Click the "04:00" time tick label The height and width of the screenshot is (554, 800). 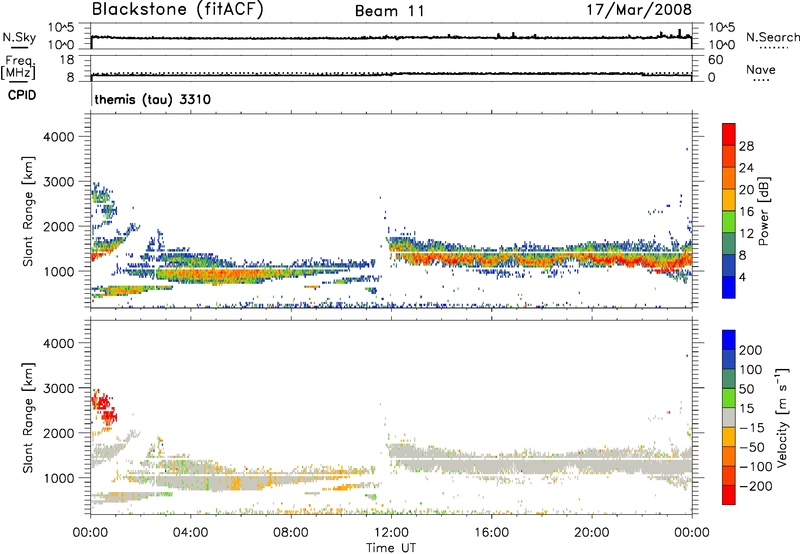[x=190, y=533]
